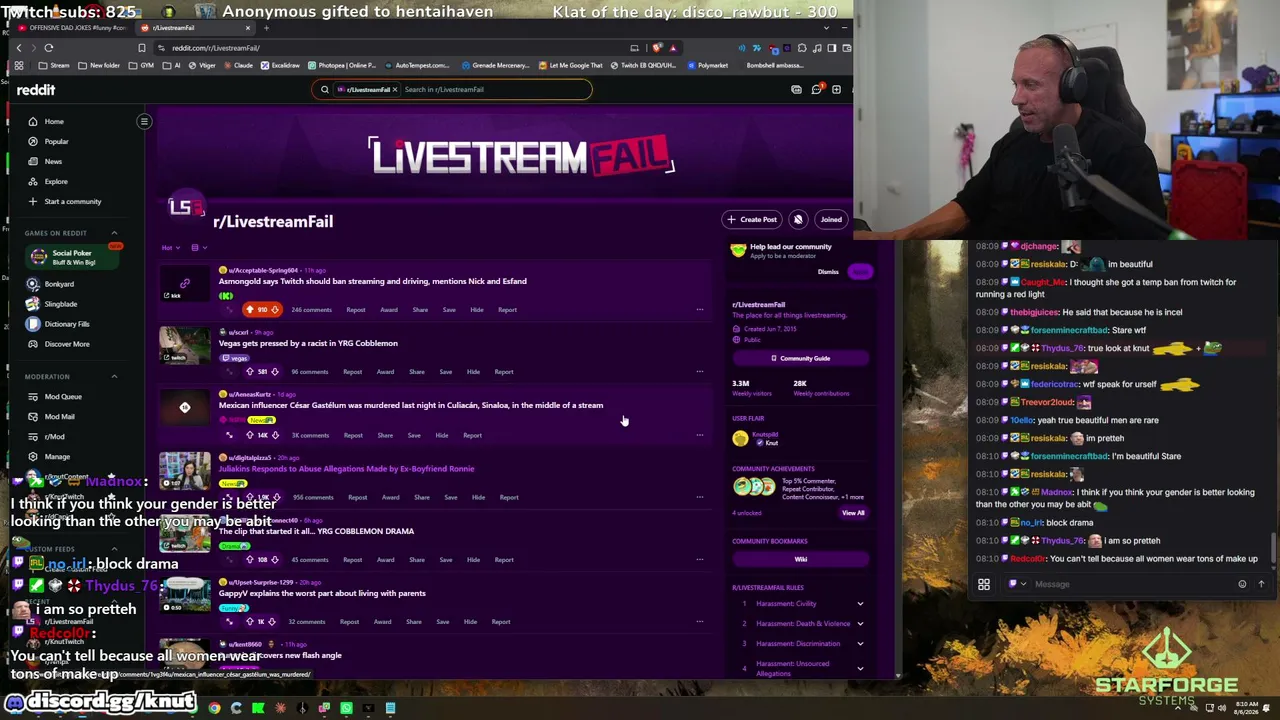Image resolution: width=1280 pixels, height=720 pixels.
Task: Open Reddit chat icon with notification badge
Action: coord(817,90)
